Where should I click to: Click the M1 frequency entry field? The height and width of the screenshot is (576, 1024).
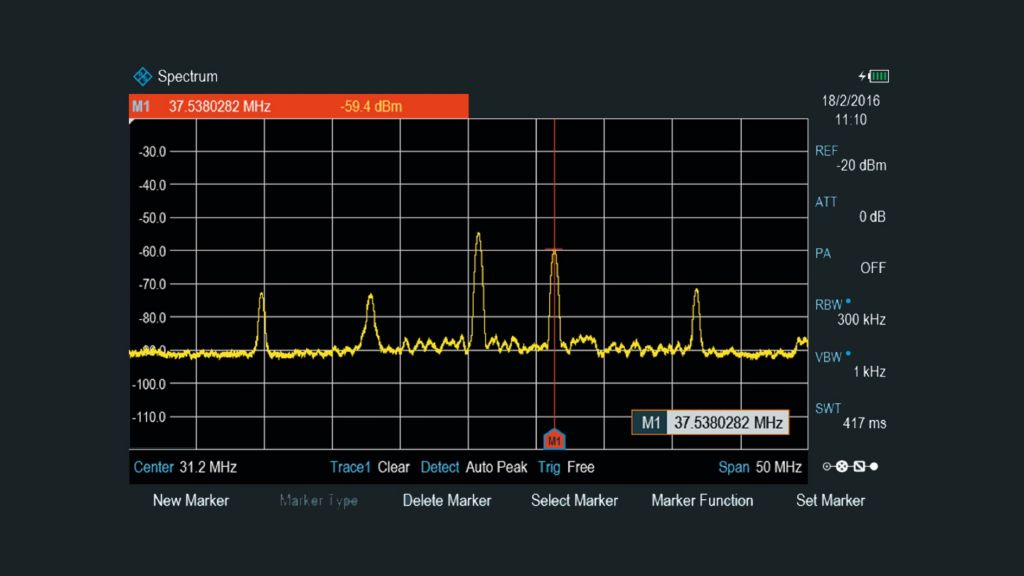click(x=727, y=423)
